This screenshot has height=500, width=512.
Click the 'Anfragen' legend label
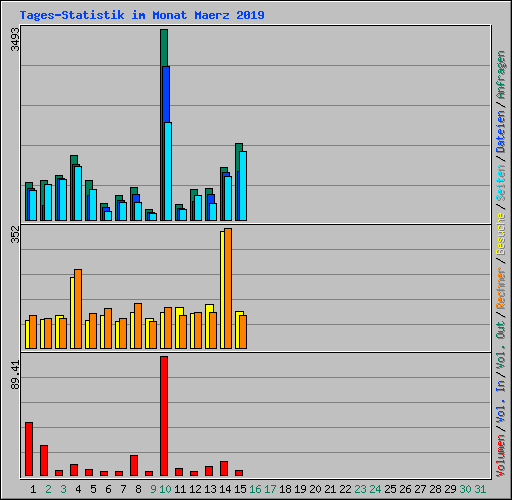(x=501, y=75)
